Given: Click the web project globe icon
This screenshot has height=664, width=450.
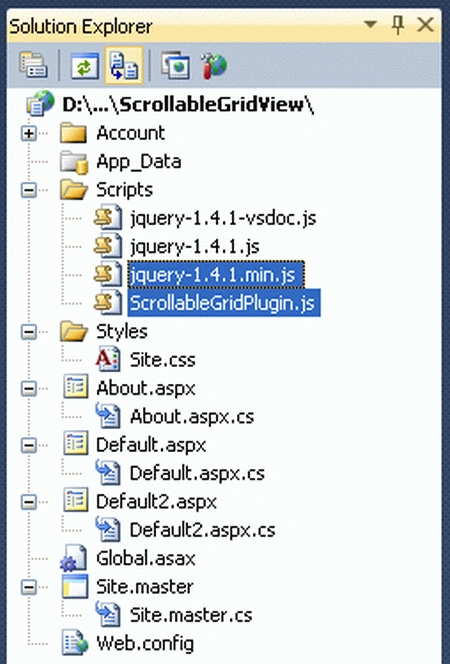Looking at the screenshot, I should pyautogui.click(x=41, y=103).
